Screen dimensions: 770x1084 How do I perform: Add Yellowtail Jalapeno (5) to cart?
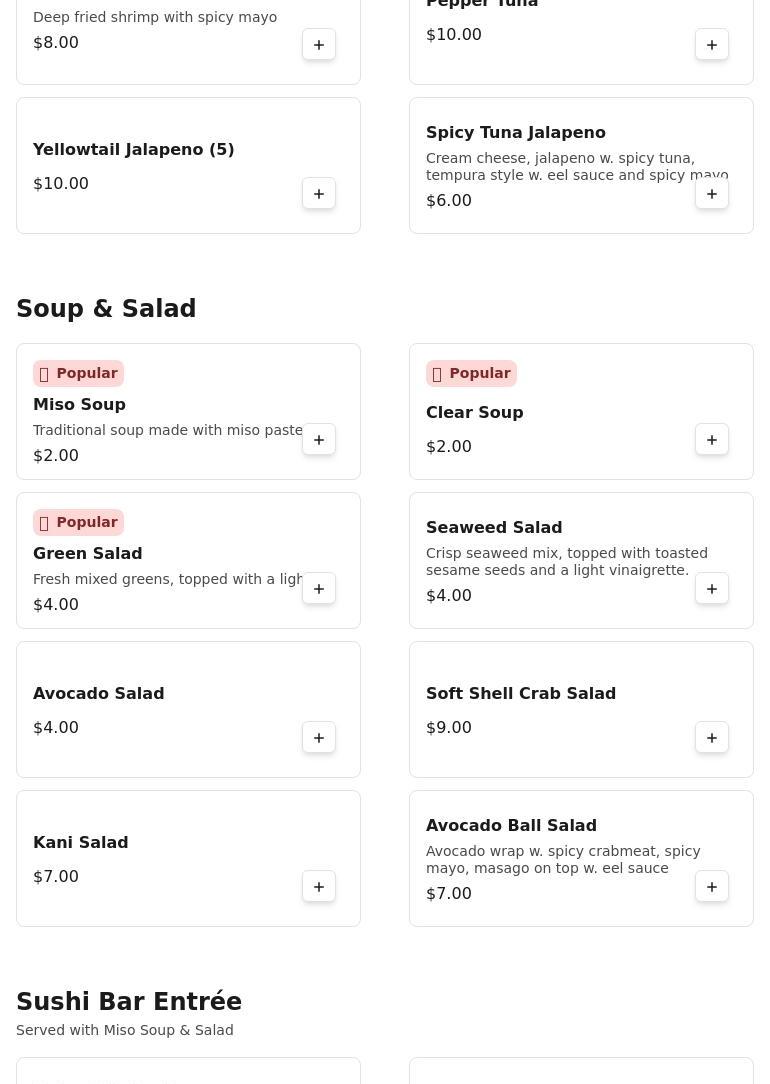pyautogui.click(x=319, y=194)
